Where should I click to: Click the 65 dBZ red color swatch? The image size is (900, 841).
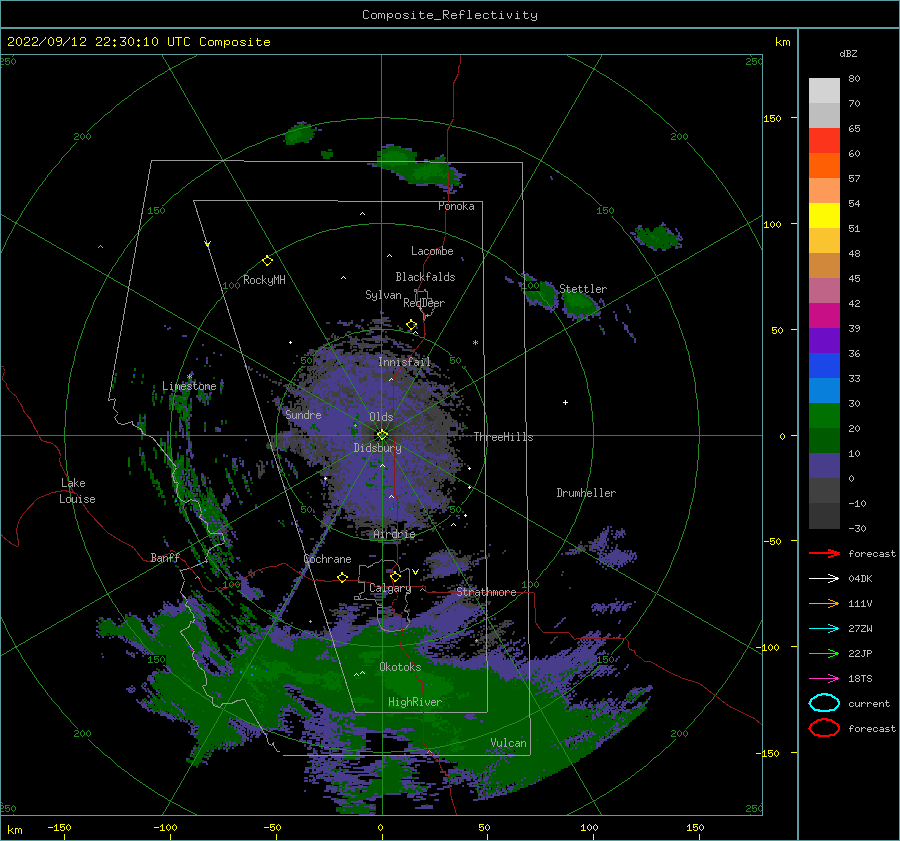click(x=824, y=140)
